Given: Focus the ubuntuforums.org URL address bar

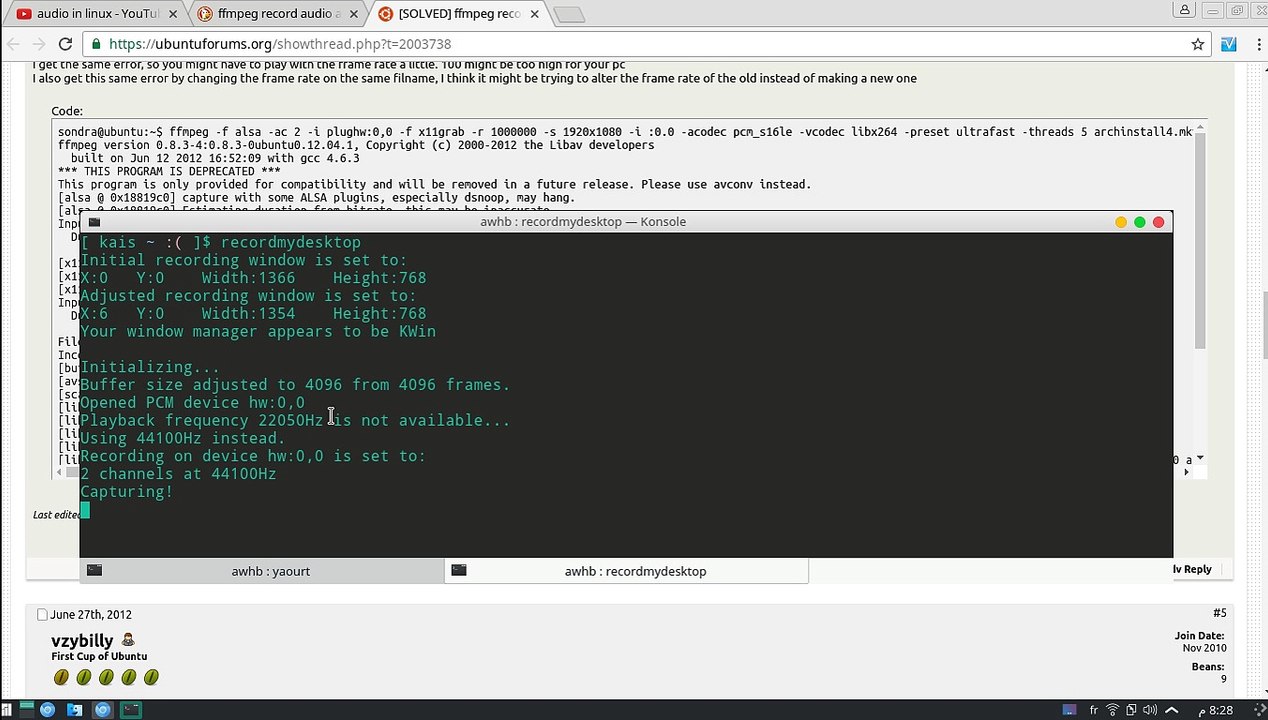Looking at the screenshot, I should click(640, 44).
